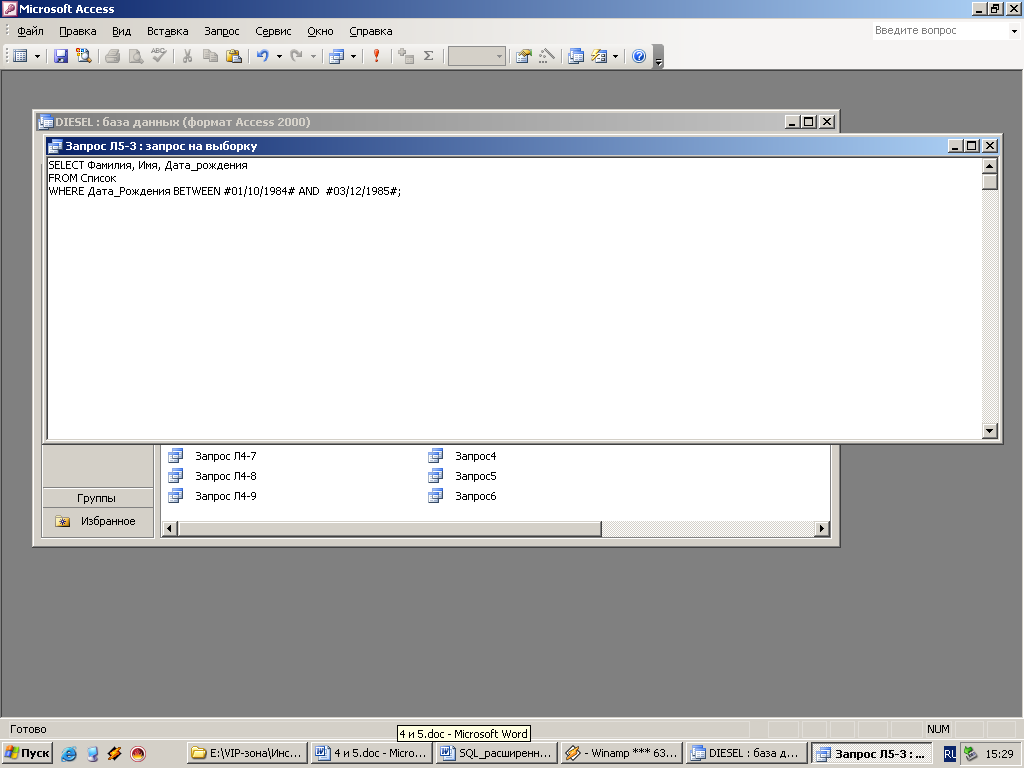The height and width of the screenshot is (768, 1024).
Task: Click the Copy toolbar icon
Action: coord(210,56)
